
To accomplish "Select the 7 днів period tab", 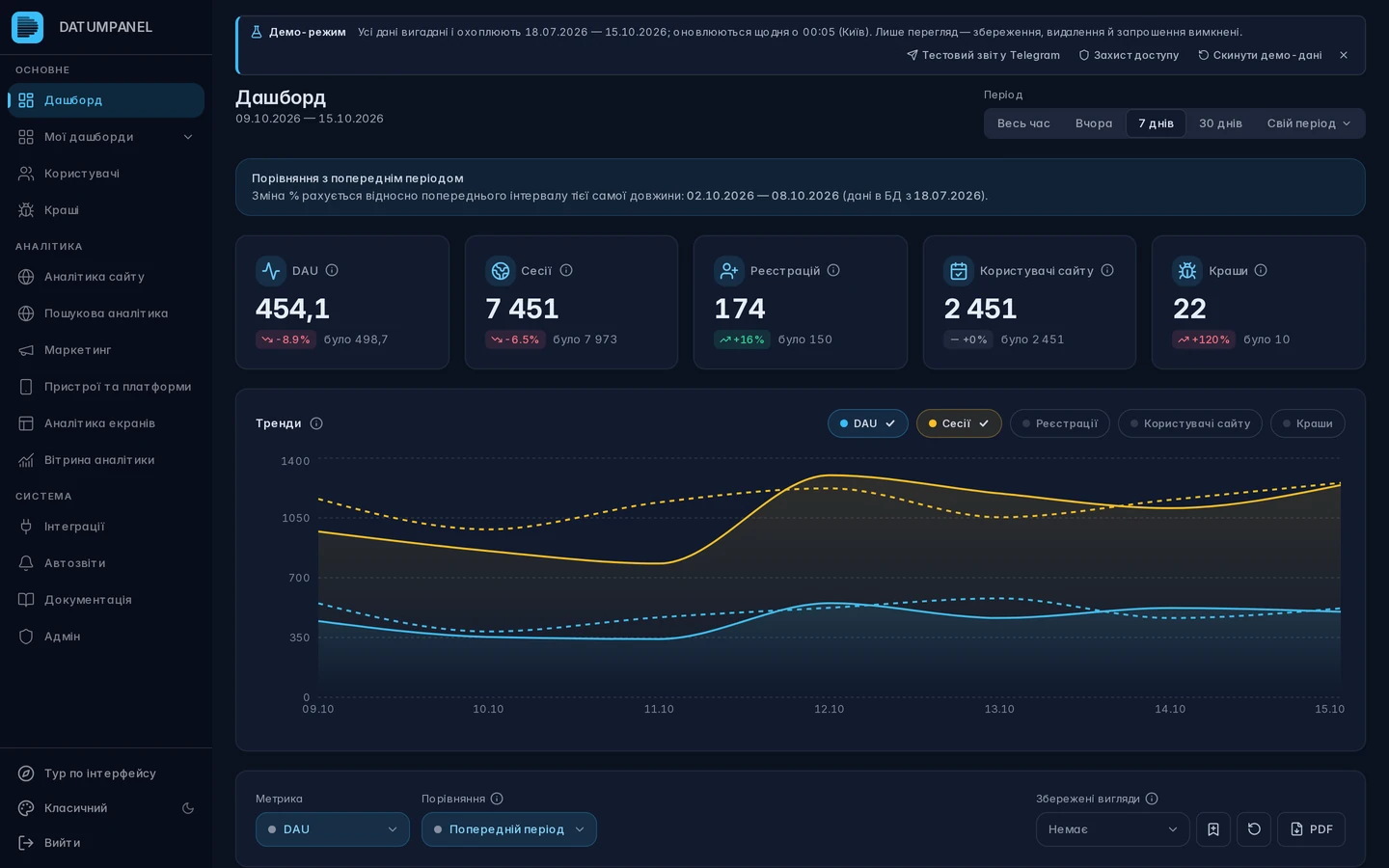I will 1156,123.
